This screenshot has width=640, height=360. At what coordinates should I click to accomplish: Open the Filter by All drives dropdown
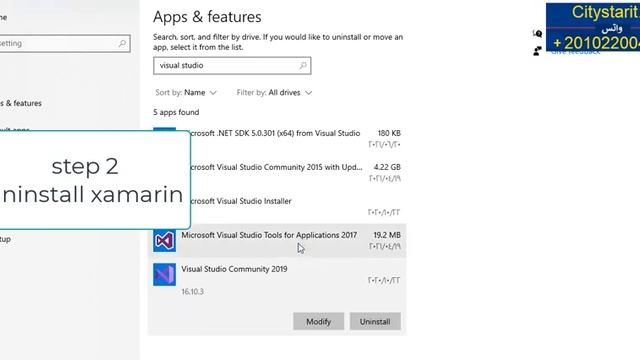pos(274,93)
